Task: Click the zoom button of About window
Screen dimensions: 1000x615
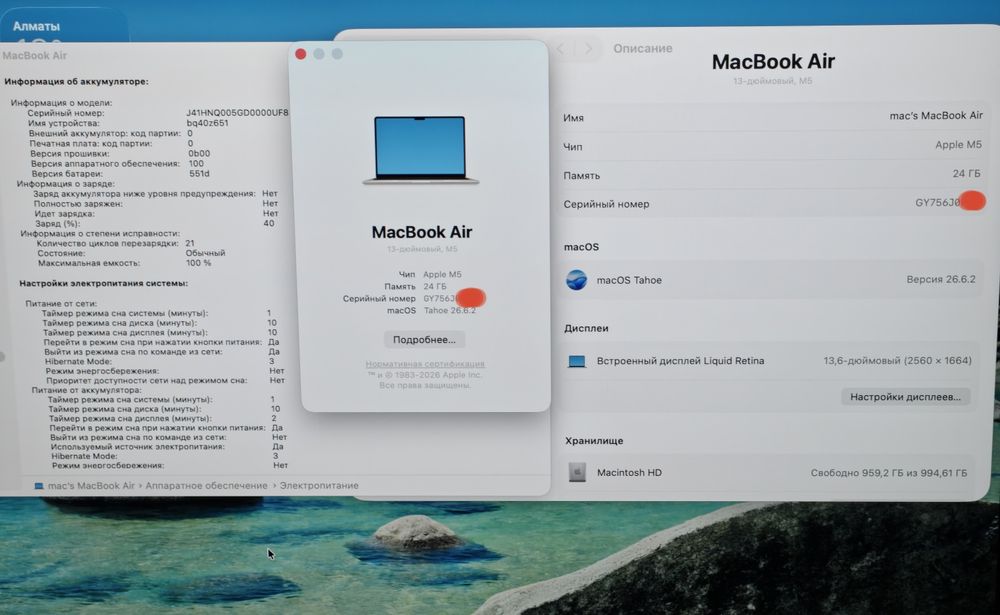Action: [x=337, y=54]
